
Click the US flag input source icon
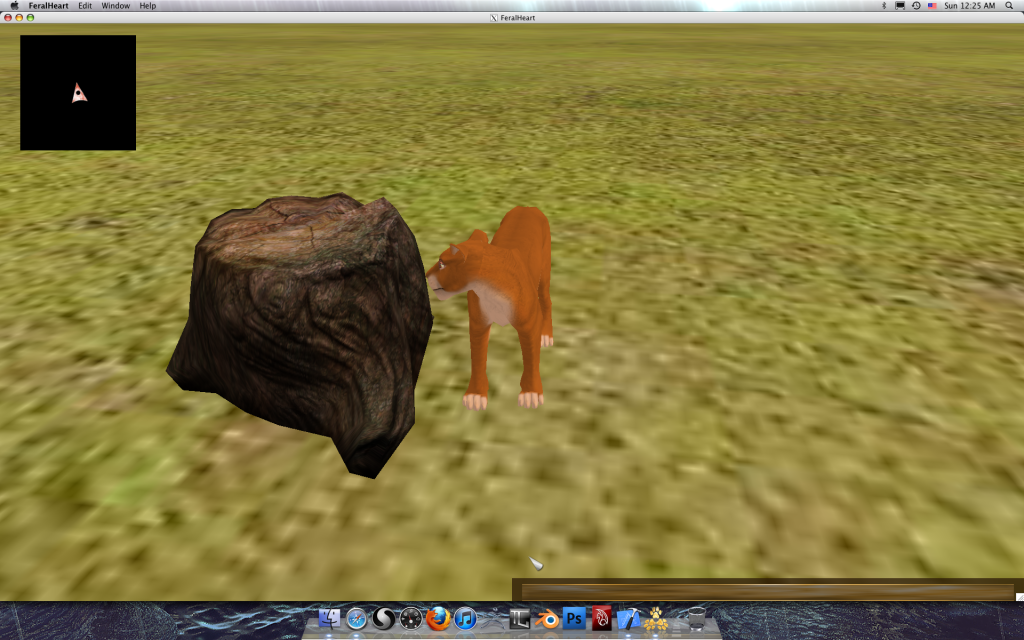(x=932, y=5)
